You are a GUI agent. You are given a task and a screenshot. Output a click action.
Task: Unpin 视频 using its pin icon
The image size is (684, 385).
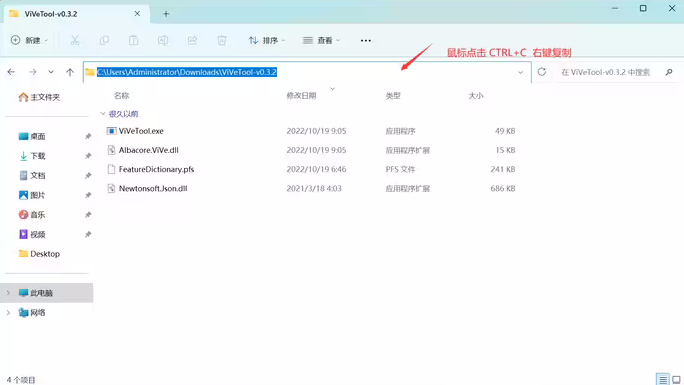pyautogui.click(x=88, y=234)
